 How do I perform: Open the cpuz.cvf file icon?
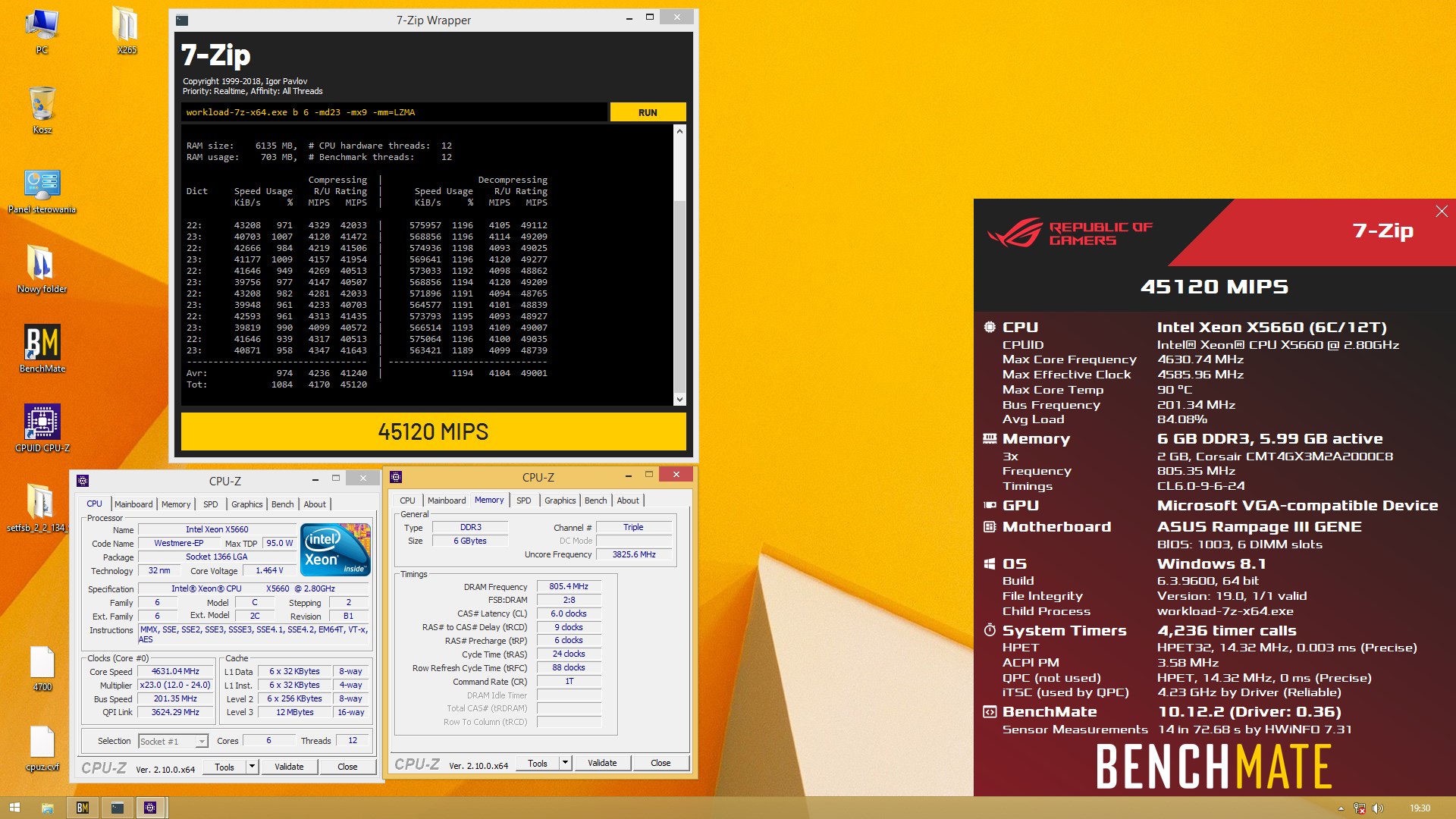(42, 748)
